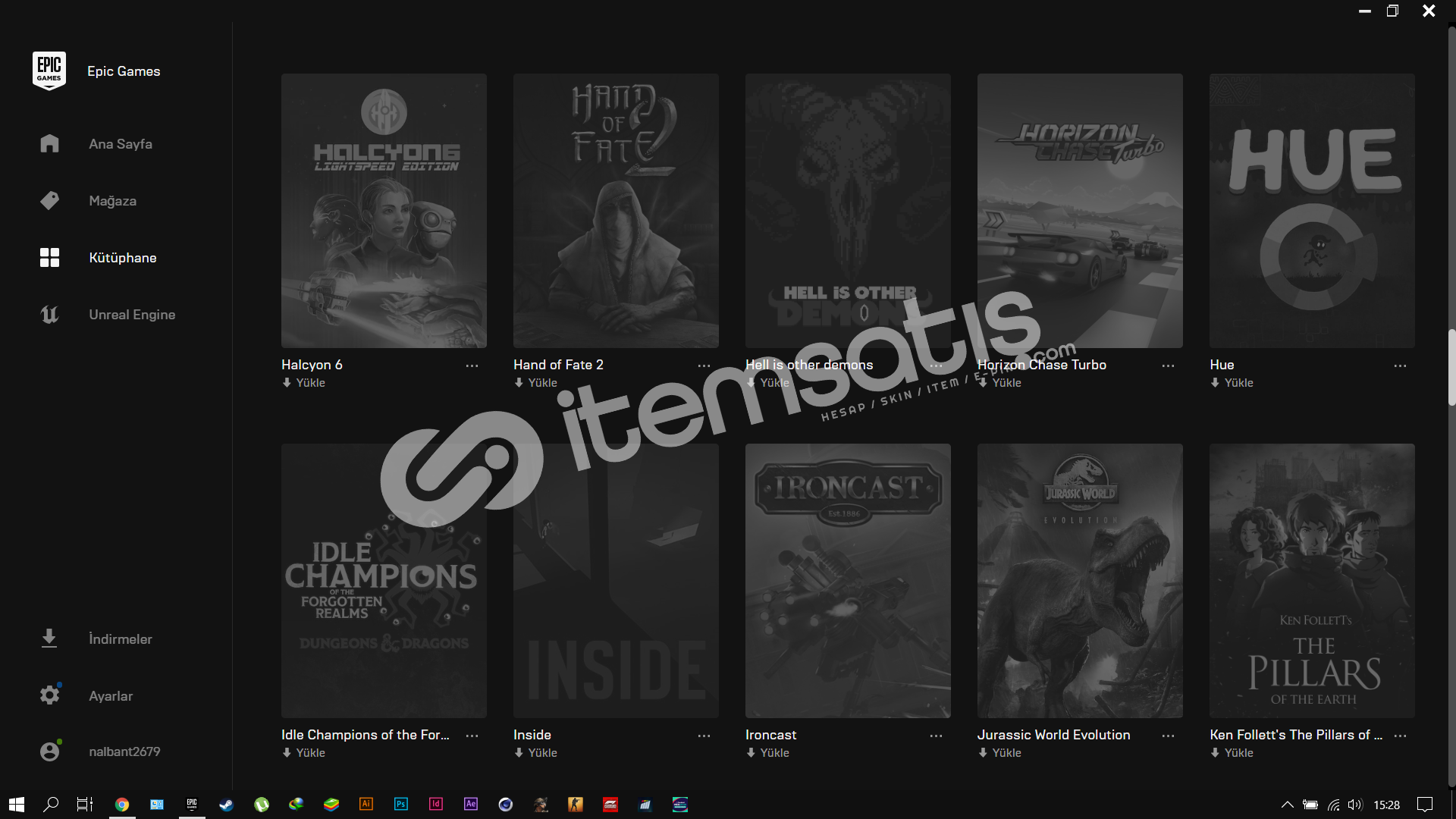Screen dimensions: 1456x819
Task: Click the Wi-Fi network tray icon
Action: 1333,805
